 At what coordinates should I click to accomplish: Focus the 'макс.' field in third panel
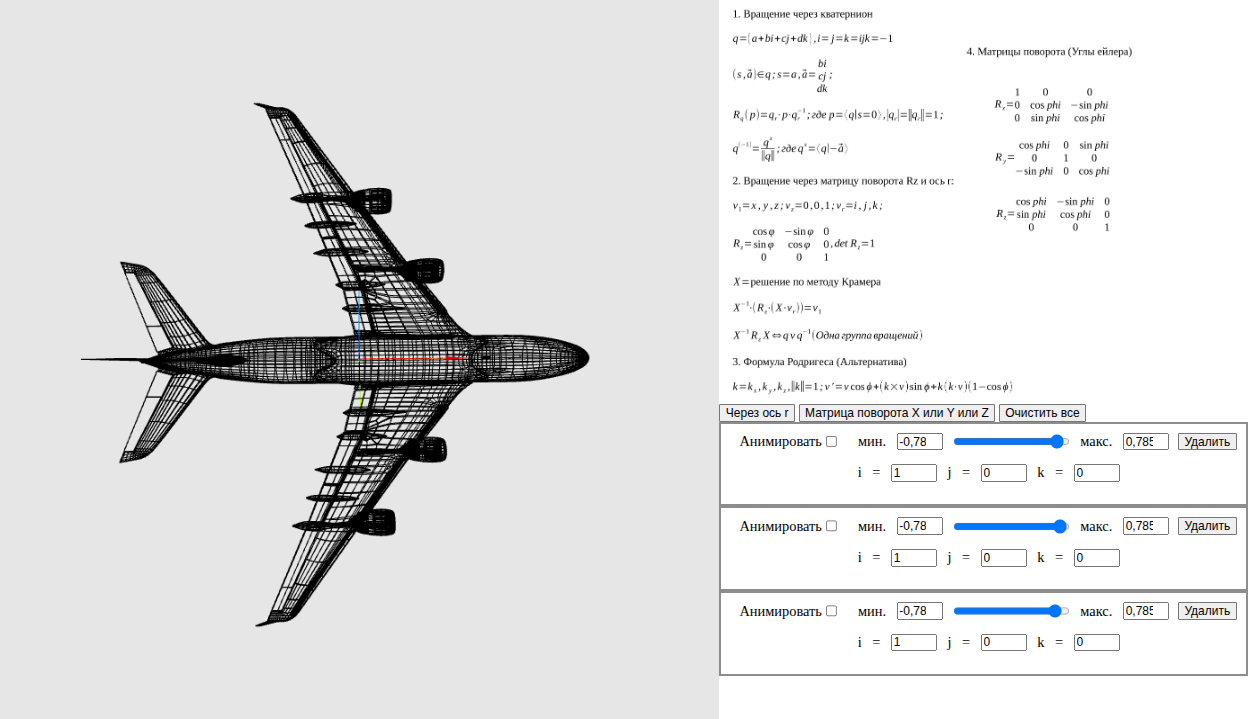pyautogui.click(x=1146, y=611)
